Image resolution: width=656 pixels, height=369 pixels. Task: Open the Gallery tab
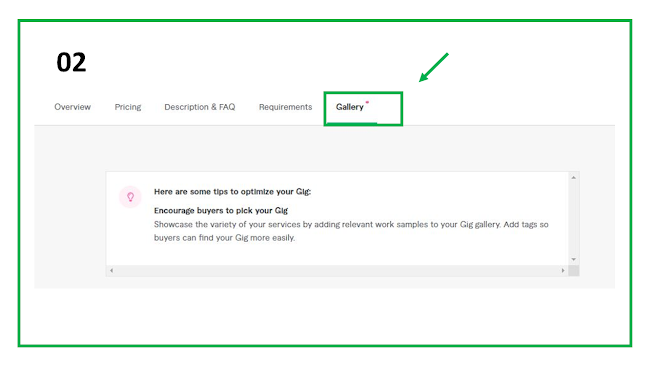350,107
